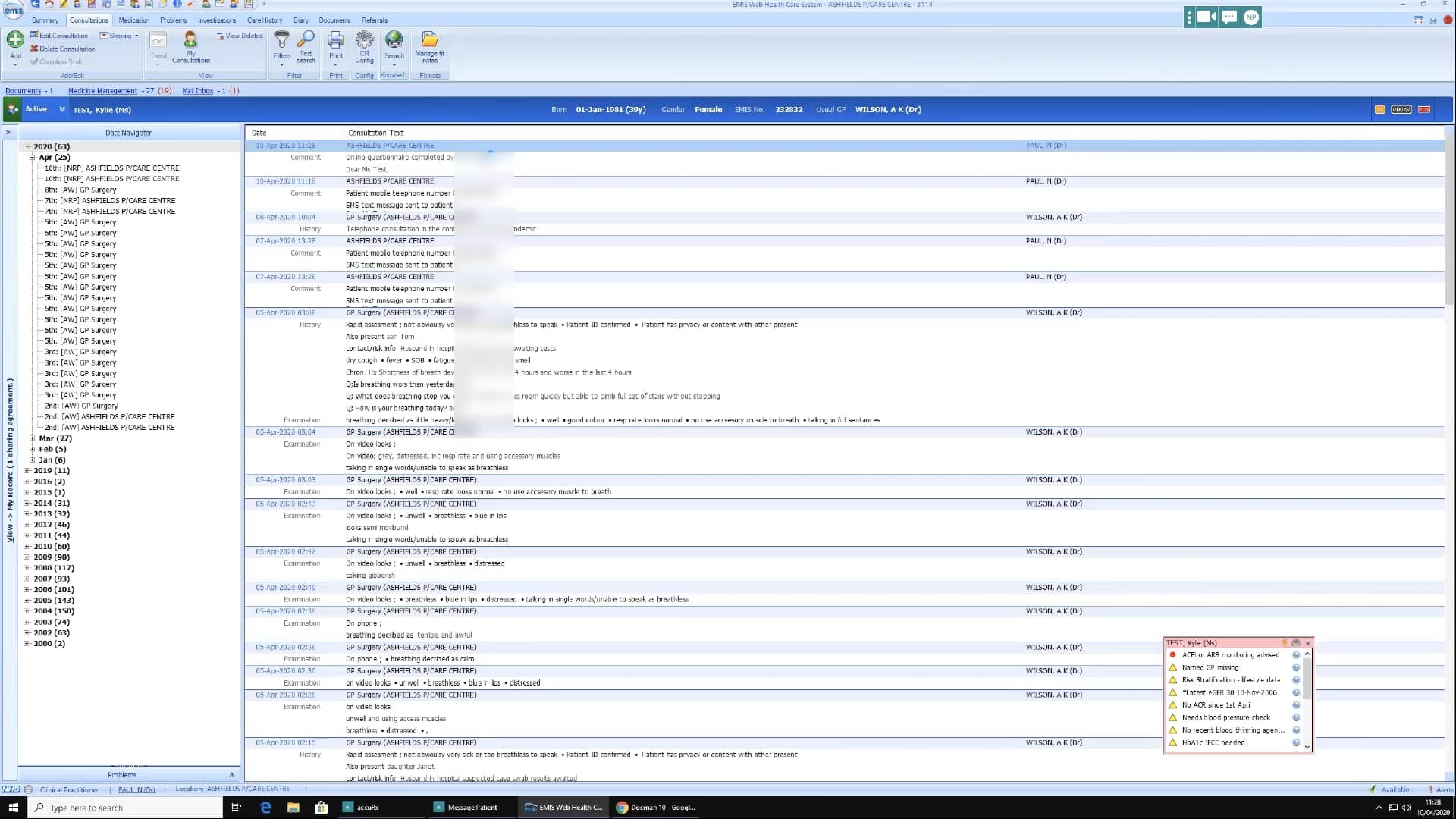Click the print icon on the alerts popup
This screenshot has width=1456, height=819.
tap(1295, 642)
